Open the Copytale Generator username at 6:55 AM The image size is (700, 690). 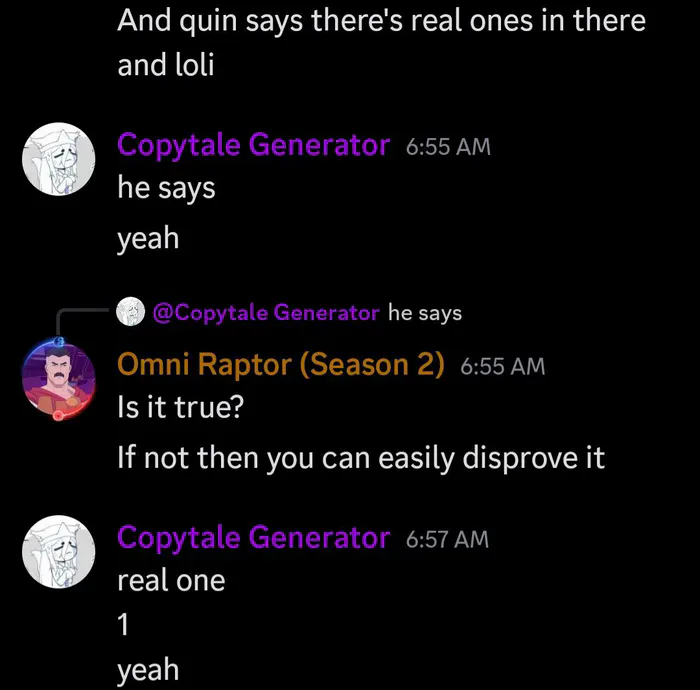point(254,145)
